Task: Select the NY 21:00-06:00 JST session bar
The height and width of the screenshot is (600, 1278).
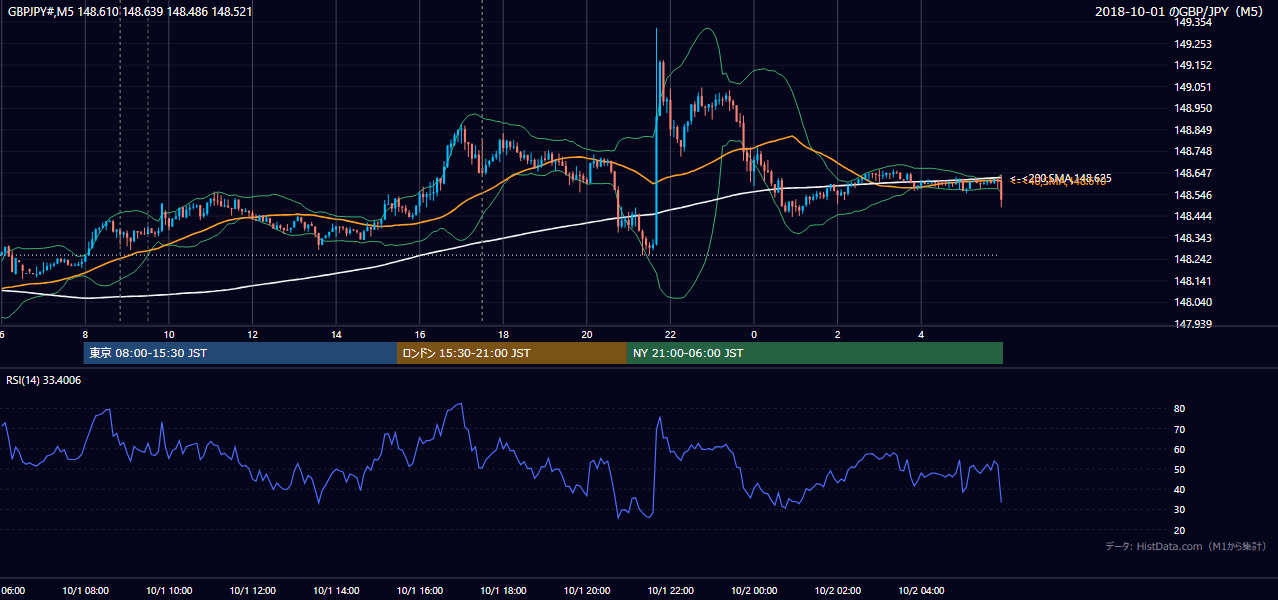Action: pos(815,353)
